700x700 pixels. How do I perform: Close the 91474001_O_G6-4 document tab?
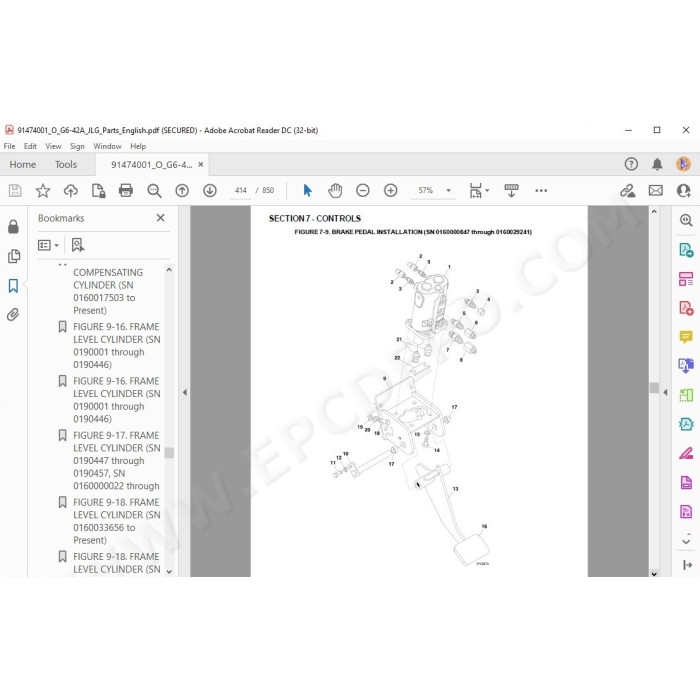click(x=201, y=164)
